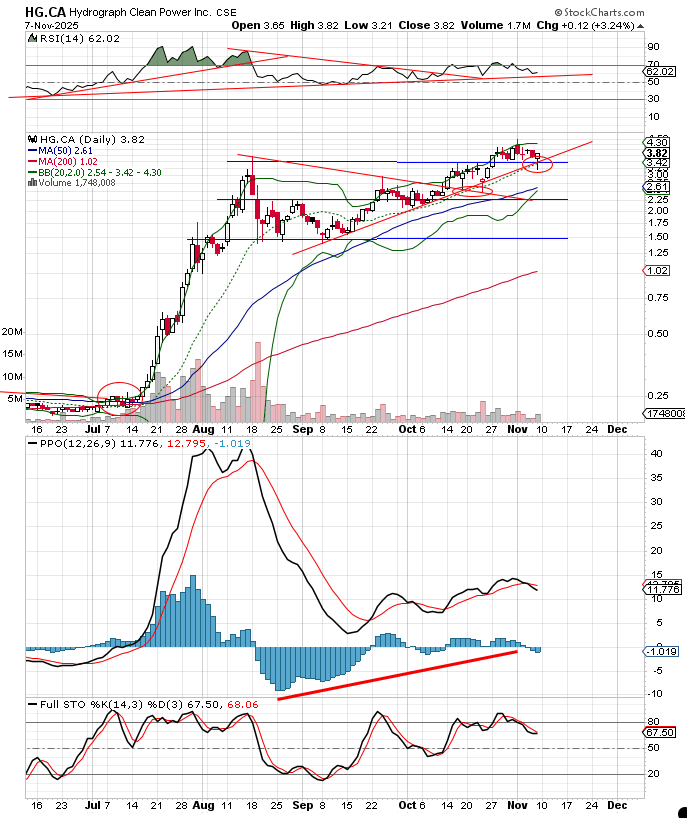Click the candlestick icon before HG.CA (Daily)

(32, 139)
